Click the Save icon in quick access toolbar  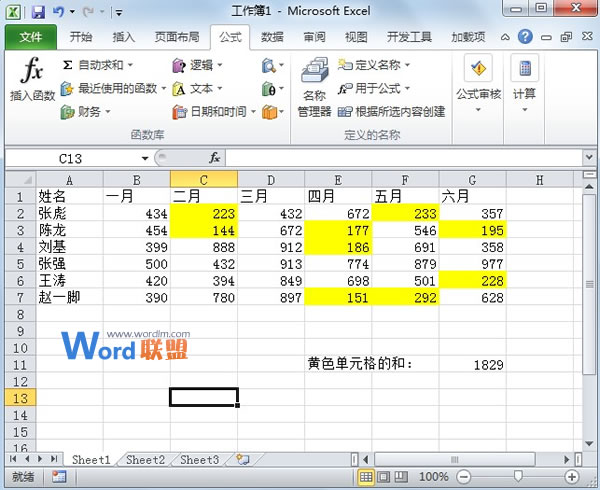(x=38, y=13)
